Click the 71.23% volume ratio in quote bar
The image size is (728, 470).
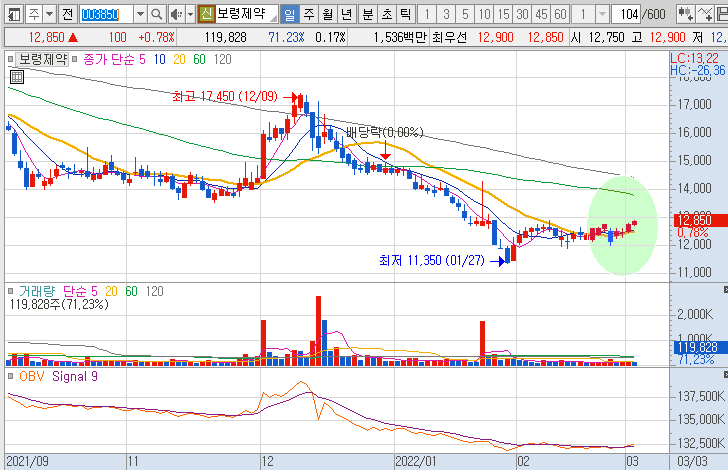coord(286,37)
